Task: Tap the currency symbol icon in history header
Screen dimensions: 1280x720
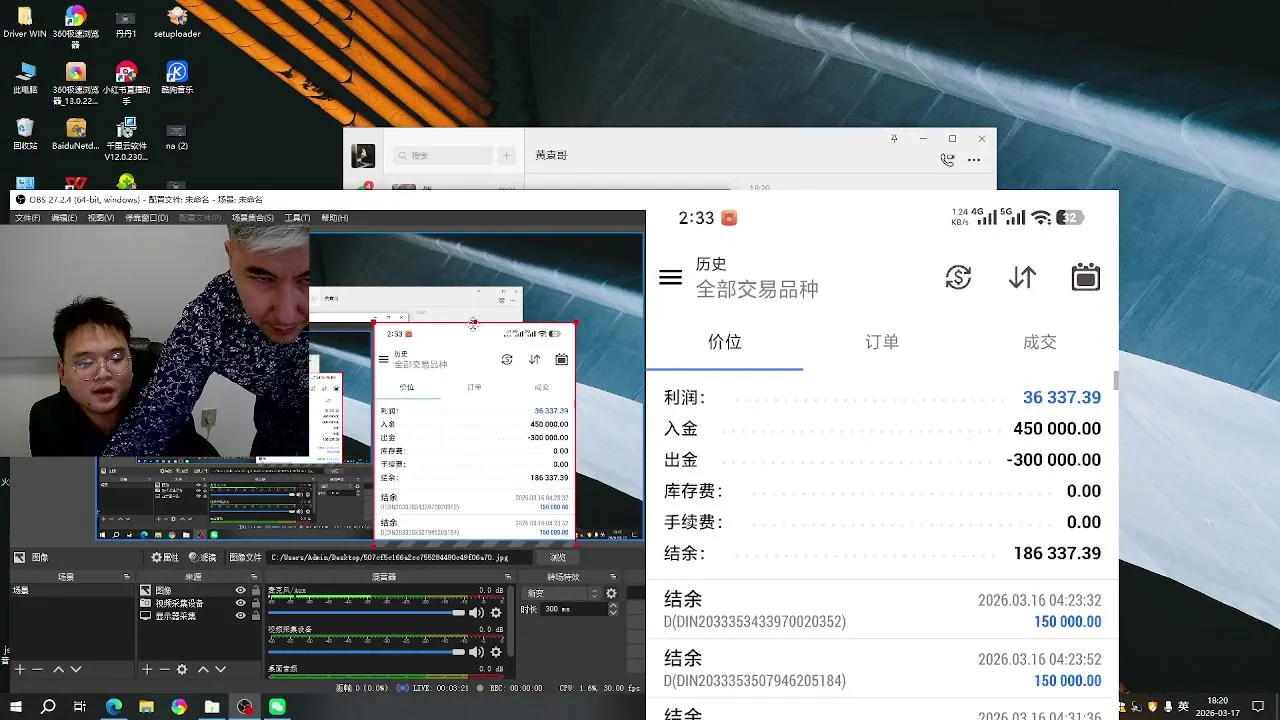Action: [x=958, y=277]
